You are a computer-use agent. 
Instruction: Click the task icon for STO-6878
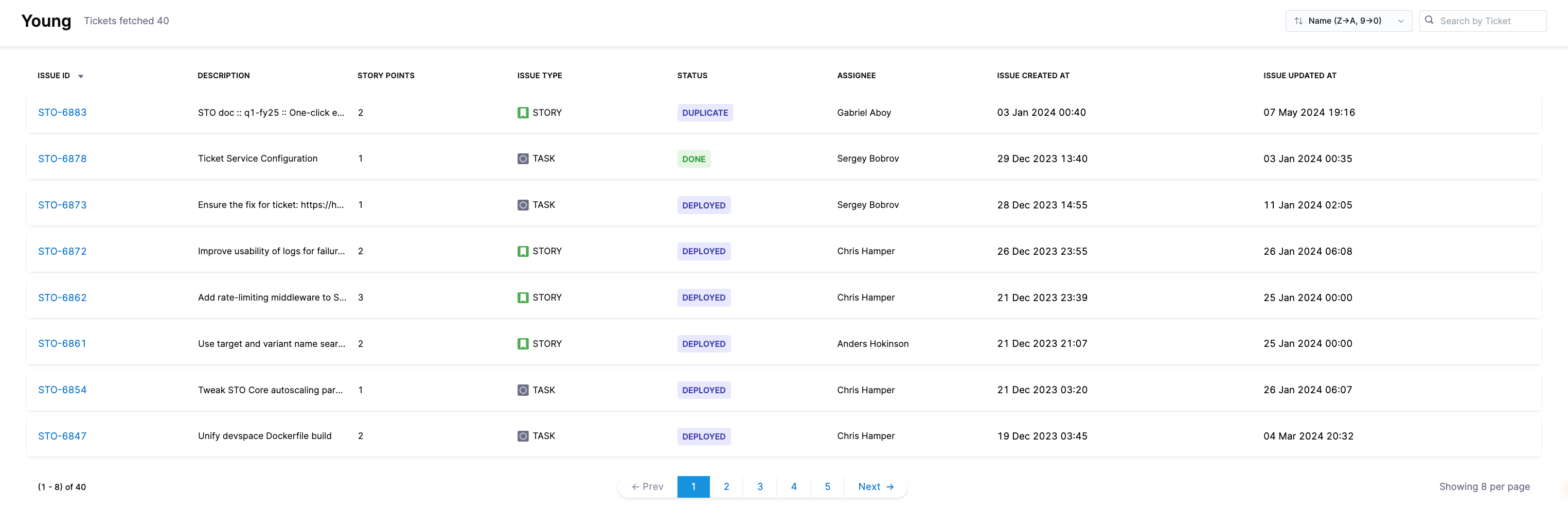522,159
